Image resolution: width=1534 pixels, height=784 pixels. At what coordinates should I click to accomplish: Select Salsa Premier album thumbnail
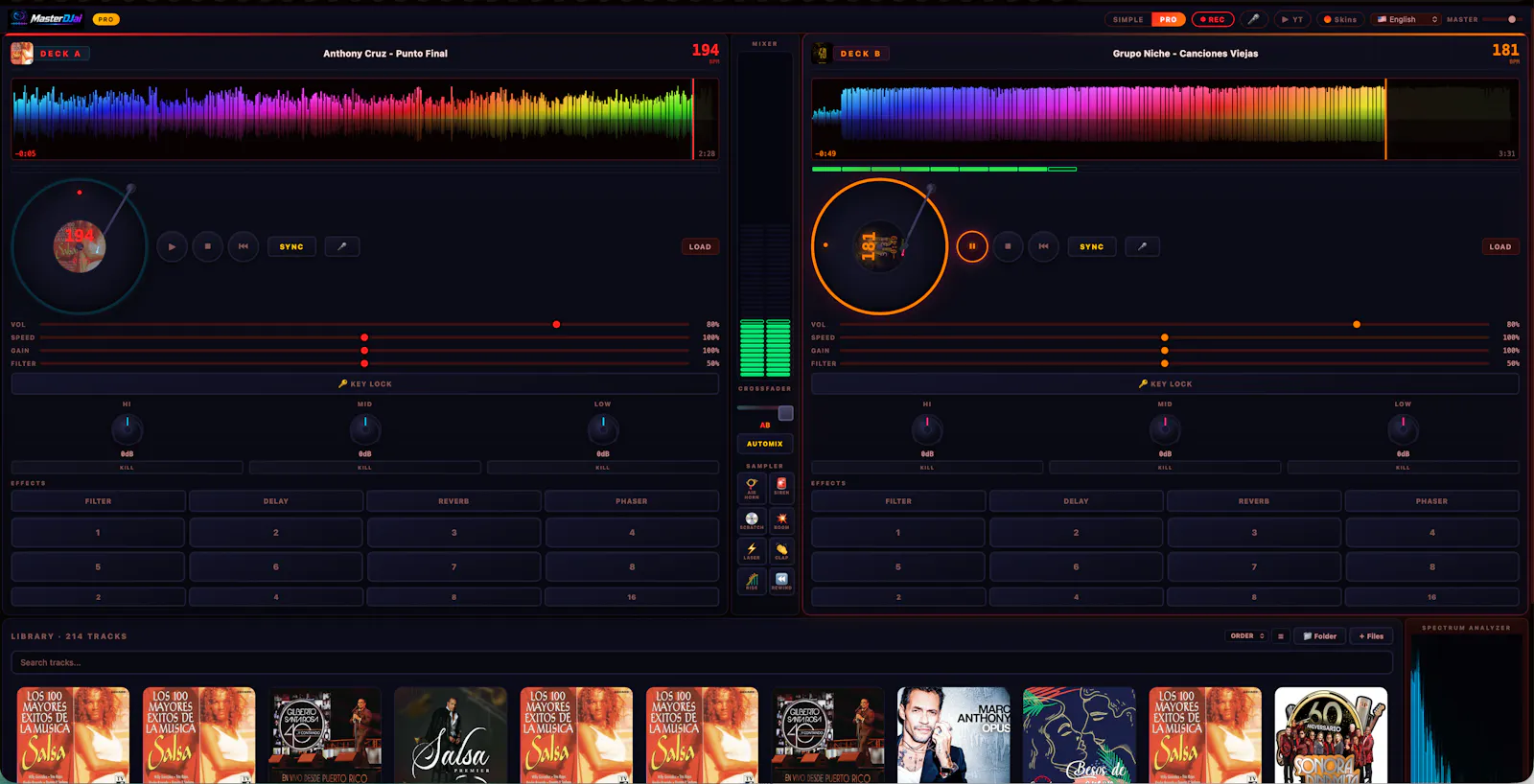point(451,735)
